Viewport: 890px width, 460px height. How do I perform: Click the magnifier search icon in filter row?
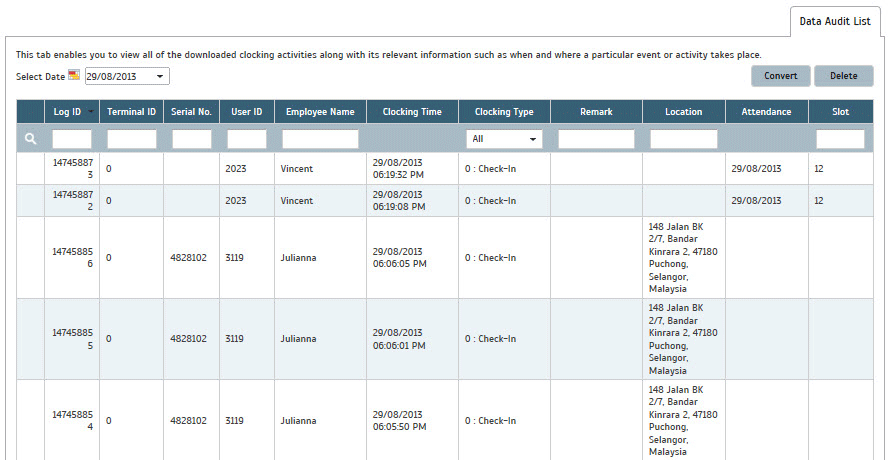click(x=31, y=139)
